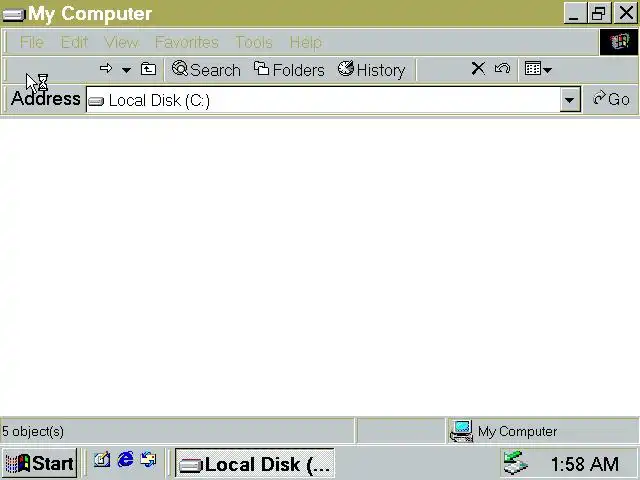Open the Favorites menu
The height and width of the screenshot is (480, 640).
point(187,42)
